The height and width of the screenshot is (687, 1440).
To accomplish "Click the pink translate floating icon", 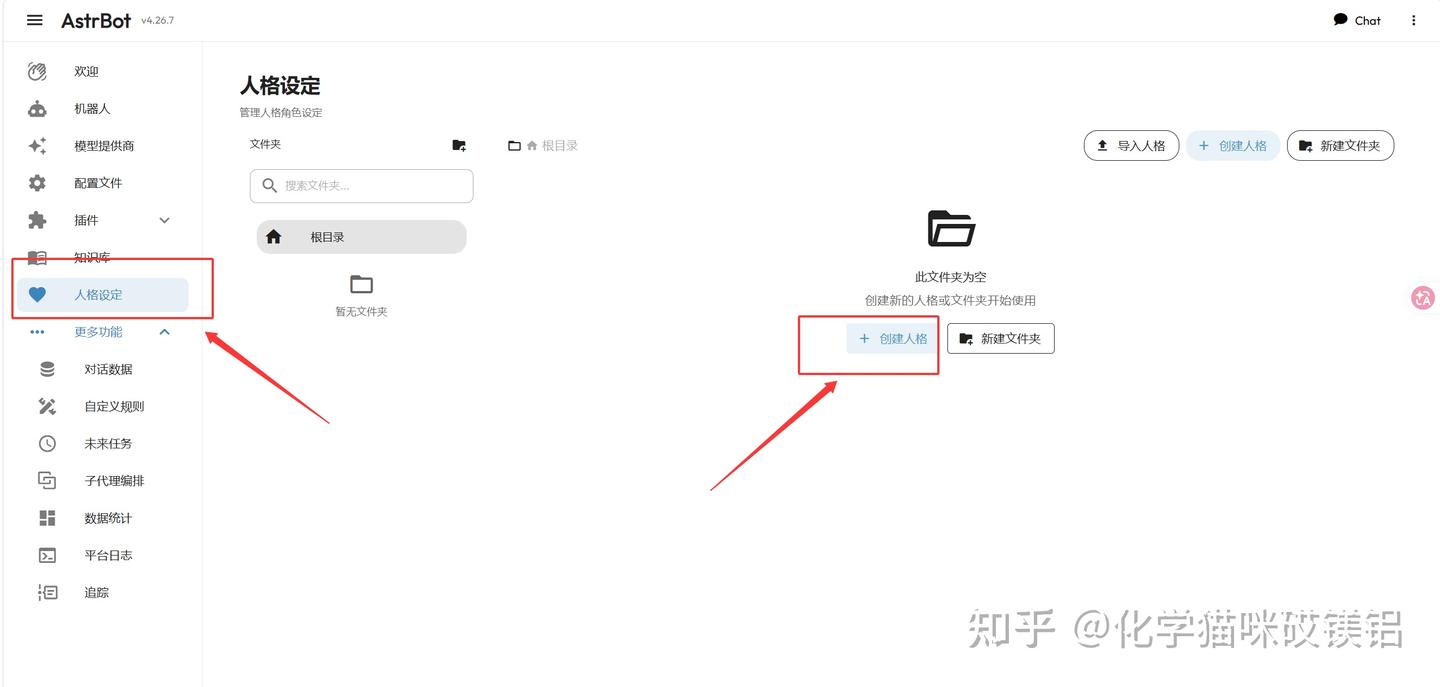I will [x=1423, y=297].
